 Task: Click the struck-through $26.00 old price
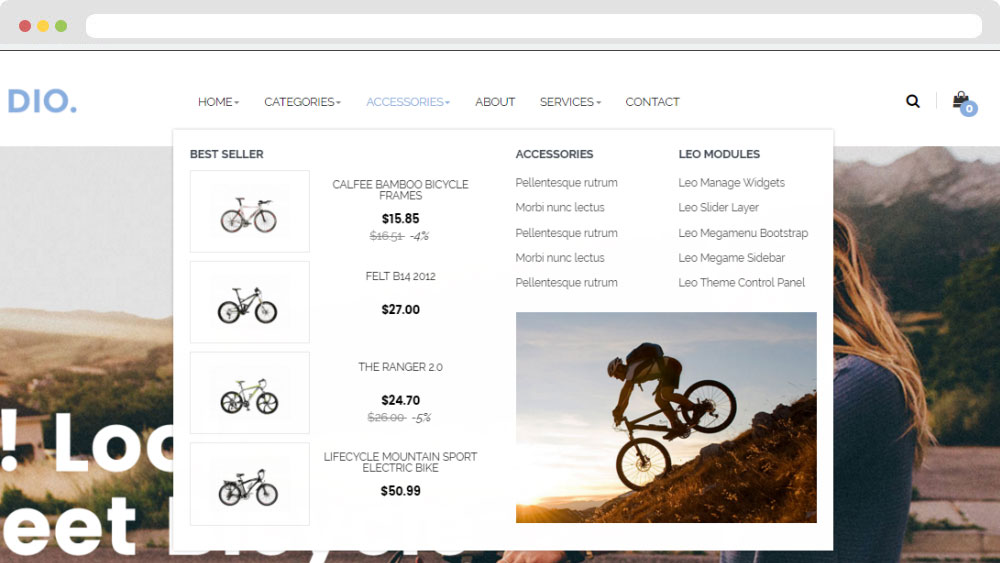pos(386,418)
